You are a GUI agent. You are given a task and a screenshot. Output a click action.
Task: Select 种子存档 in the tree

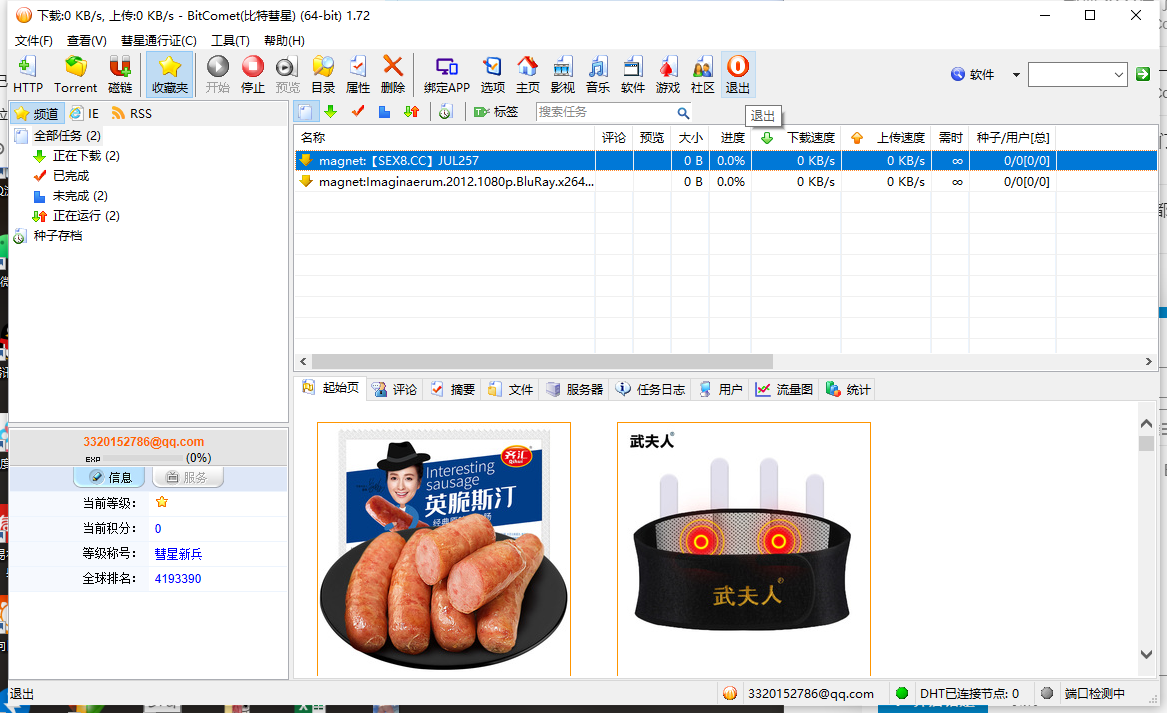[57, 236]
